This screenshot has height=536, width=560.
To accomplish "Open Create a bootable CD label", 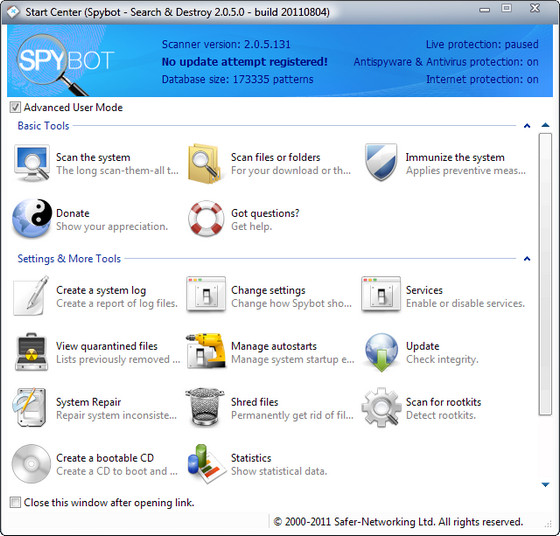I will [105, 458].
